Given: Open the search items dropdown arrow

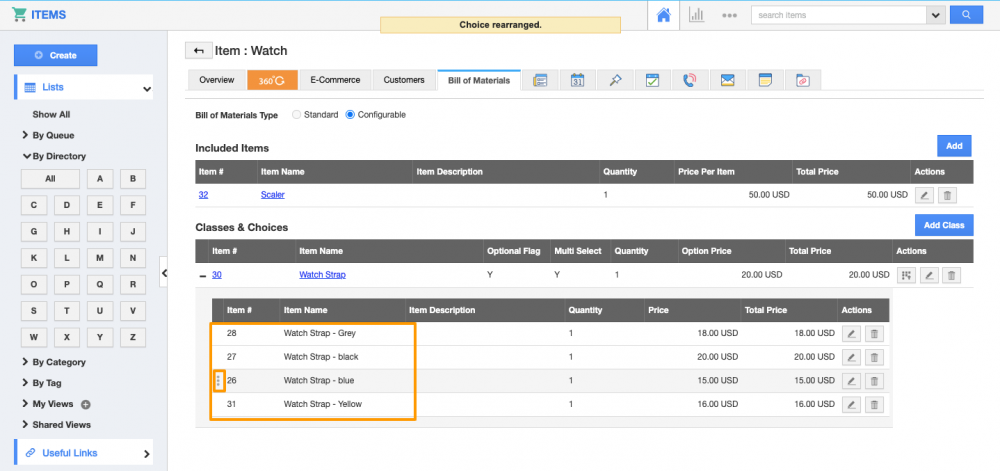Looking at the screenshot, I should point(936,15).
